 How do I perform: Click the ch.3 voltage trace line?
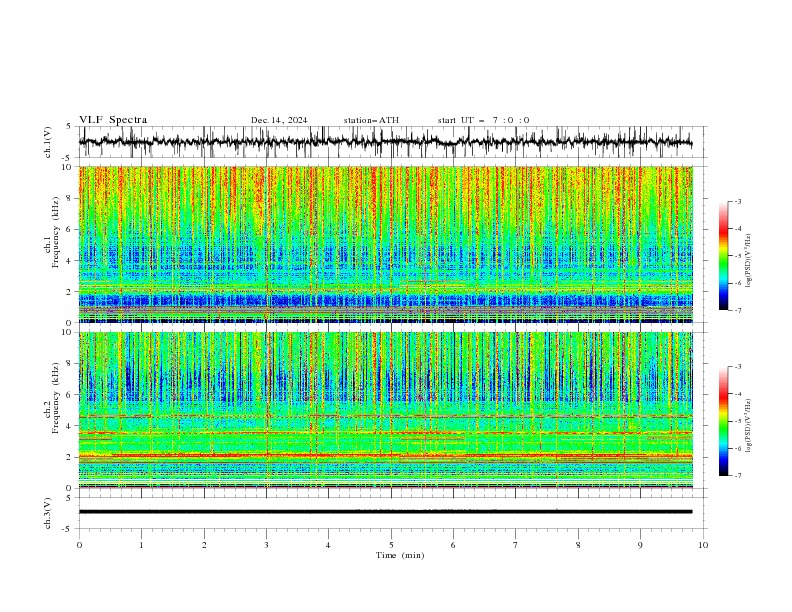click(x=385, y=512)
